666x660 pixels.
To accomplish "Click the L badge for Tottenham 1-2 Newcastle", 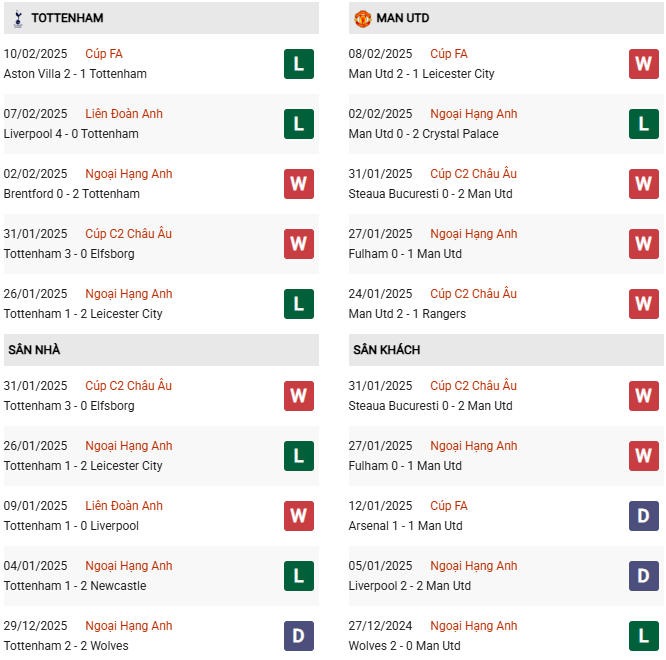I will click(x=298, y=576).
